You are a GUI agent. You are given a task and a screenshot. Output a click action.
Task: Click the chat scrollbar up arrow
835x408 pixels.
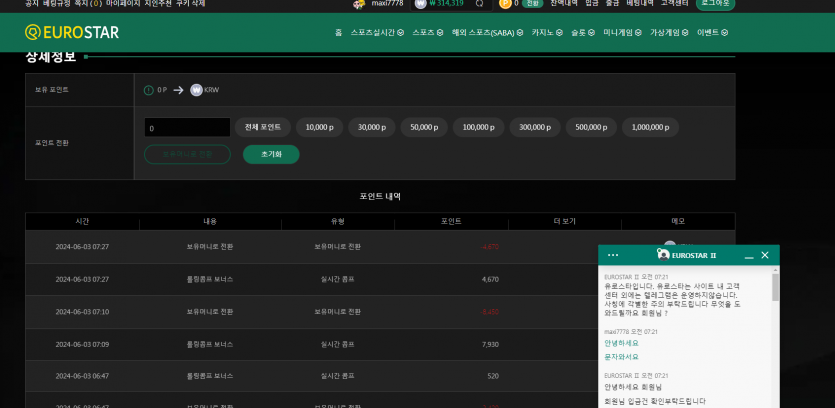[x=775, y=271]
